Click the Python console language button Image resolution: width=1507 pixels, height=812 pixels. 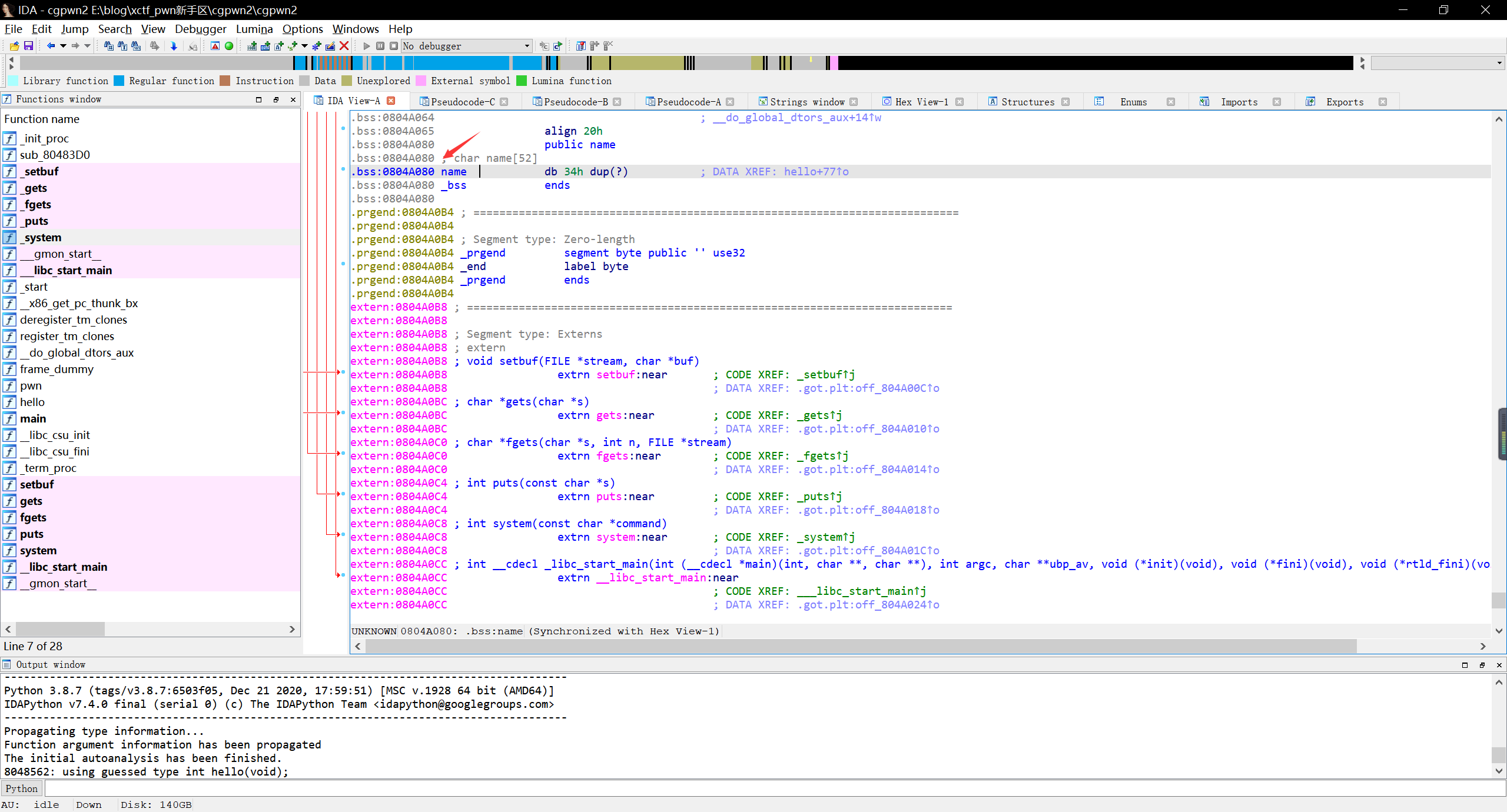(22, 788)
